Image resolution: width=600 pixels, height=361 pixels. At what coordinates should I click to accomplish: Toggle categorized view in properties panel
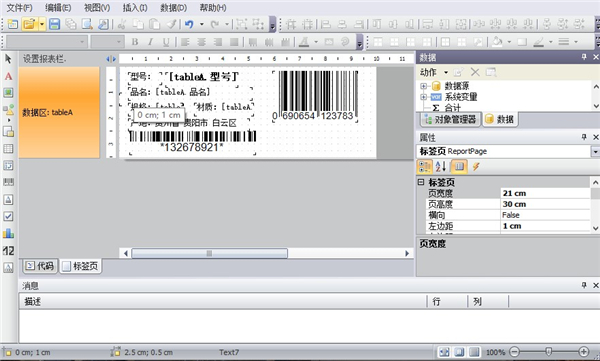[425, 167]
